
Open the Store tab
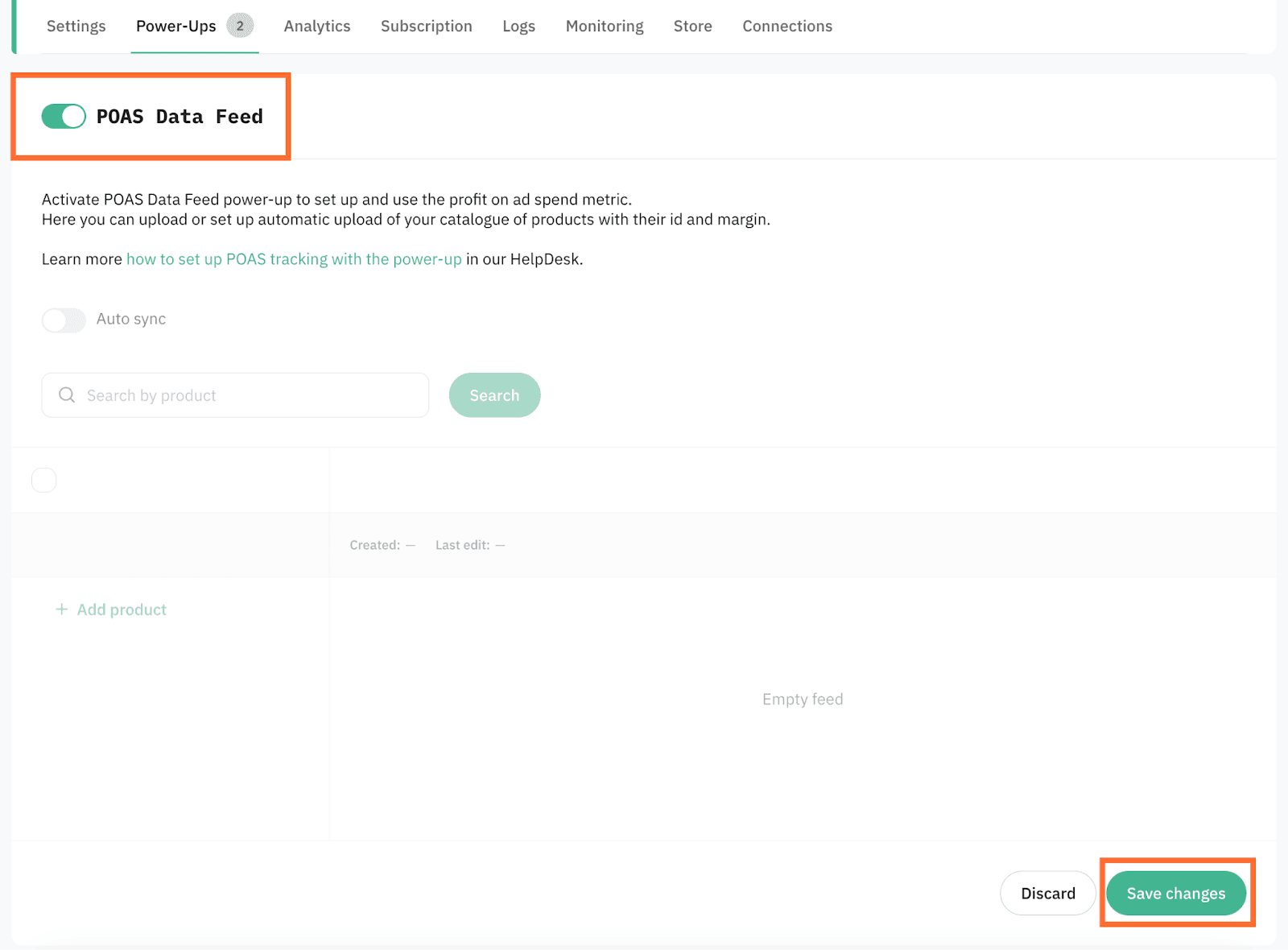click(692, 26)
